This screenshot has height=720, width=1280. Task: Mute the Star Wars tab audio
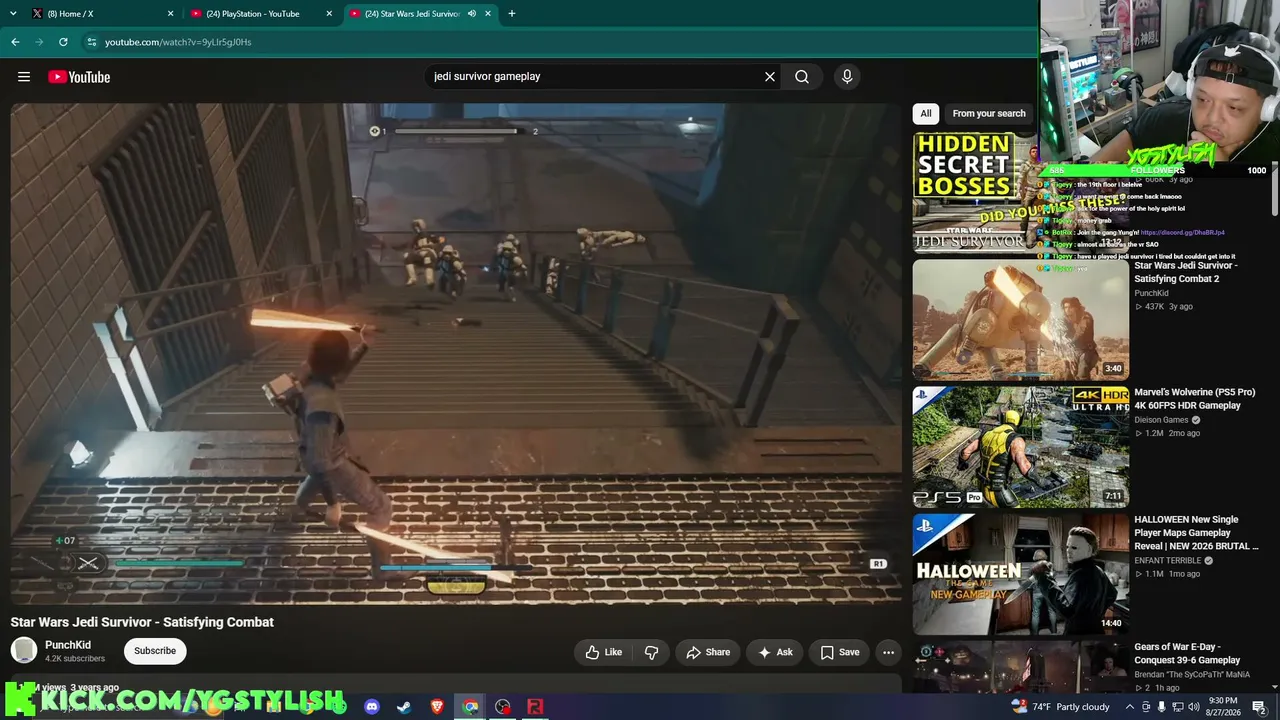coord(471,14)
